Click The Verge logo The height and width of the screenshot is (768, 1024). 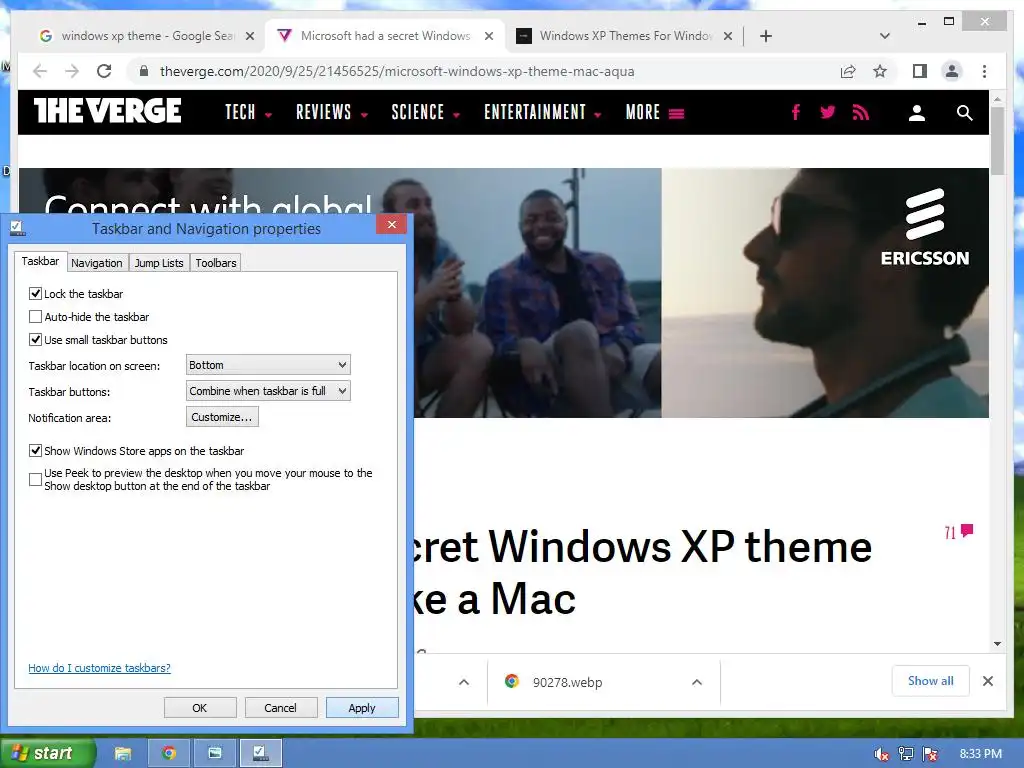coord(108,110)
